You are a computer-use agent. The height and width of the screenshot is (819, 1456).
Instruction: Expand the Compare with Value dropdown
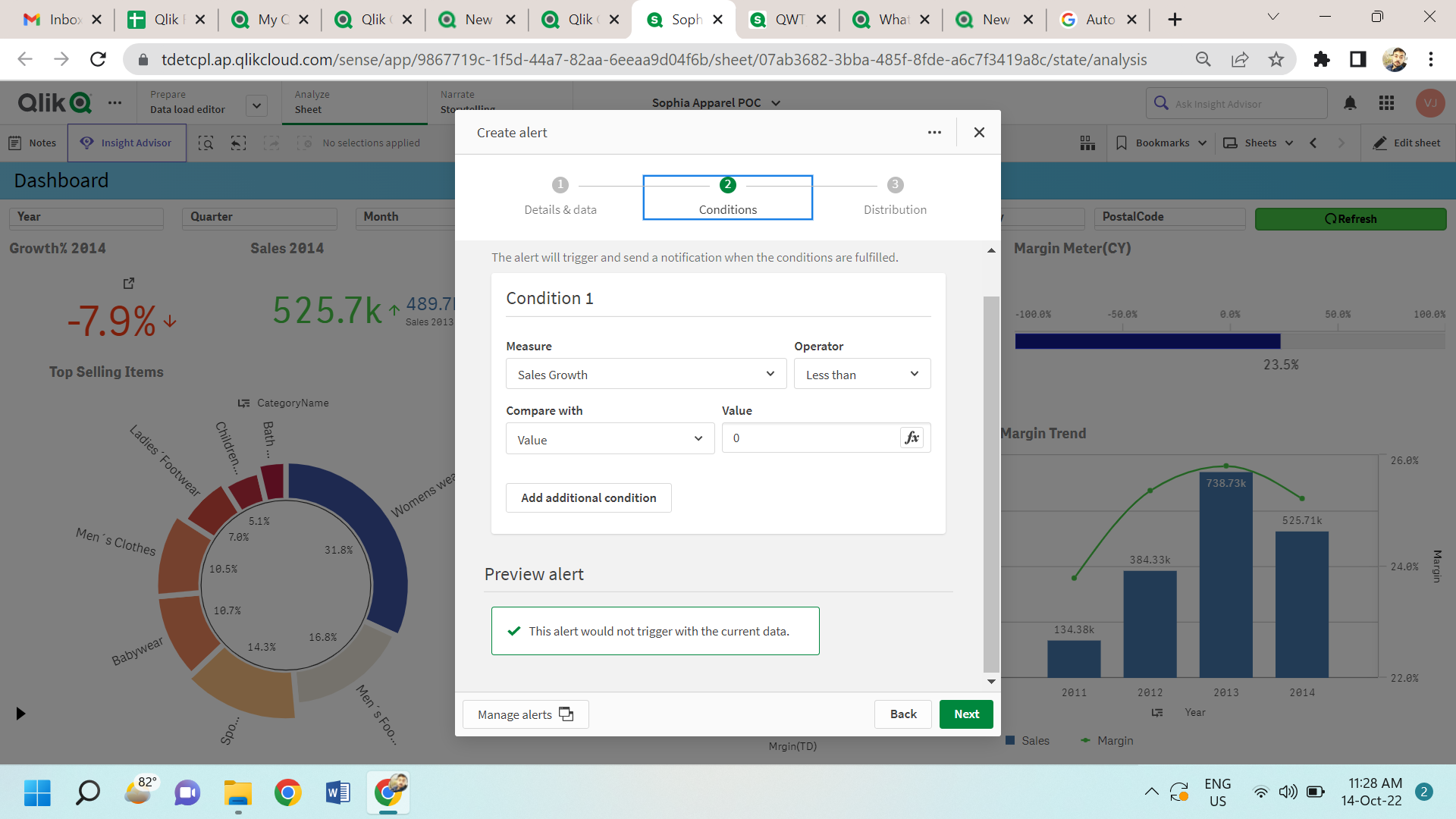(610, 438)
